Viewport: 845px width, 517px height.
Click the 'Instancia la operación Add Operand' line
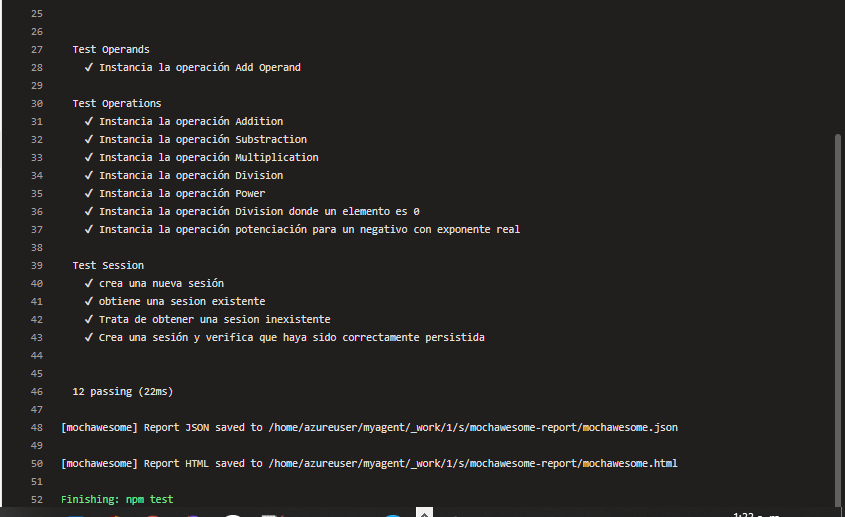[x=193, y=67]
